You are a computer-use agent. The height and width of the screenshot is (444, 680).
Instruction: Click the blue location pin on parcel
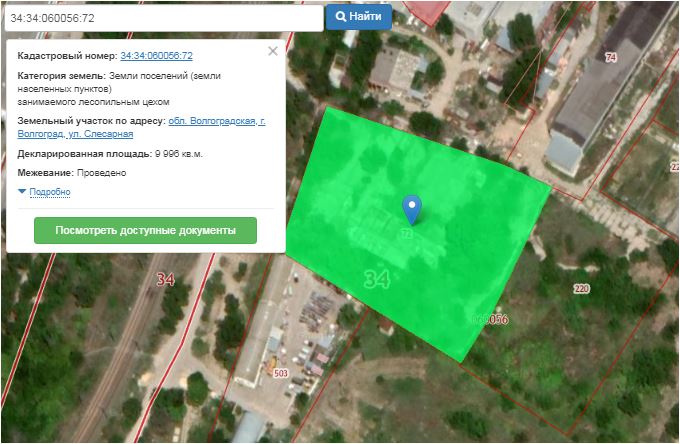411,208
